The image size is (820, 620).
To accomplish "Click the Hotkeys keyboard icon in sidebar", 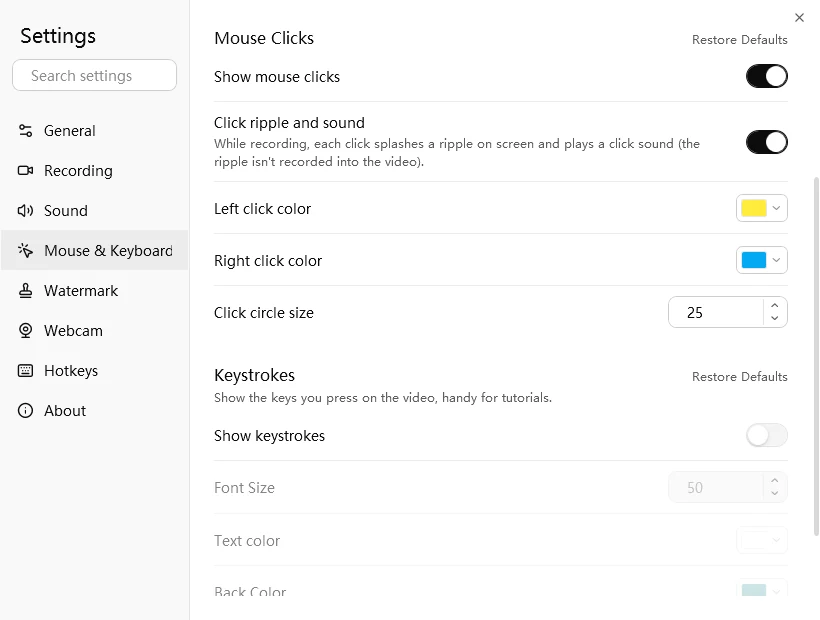I will tap(25, 371).
